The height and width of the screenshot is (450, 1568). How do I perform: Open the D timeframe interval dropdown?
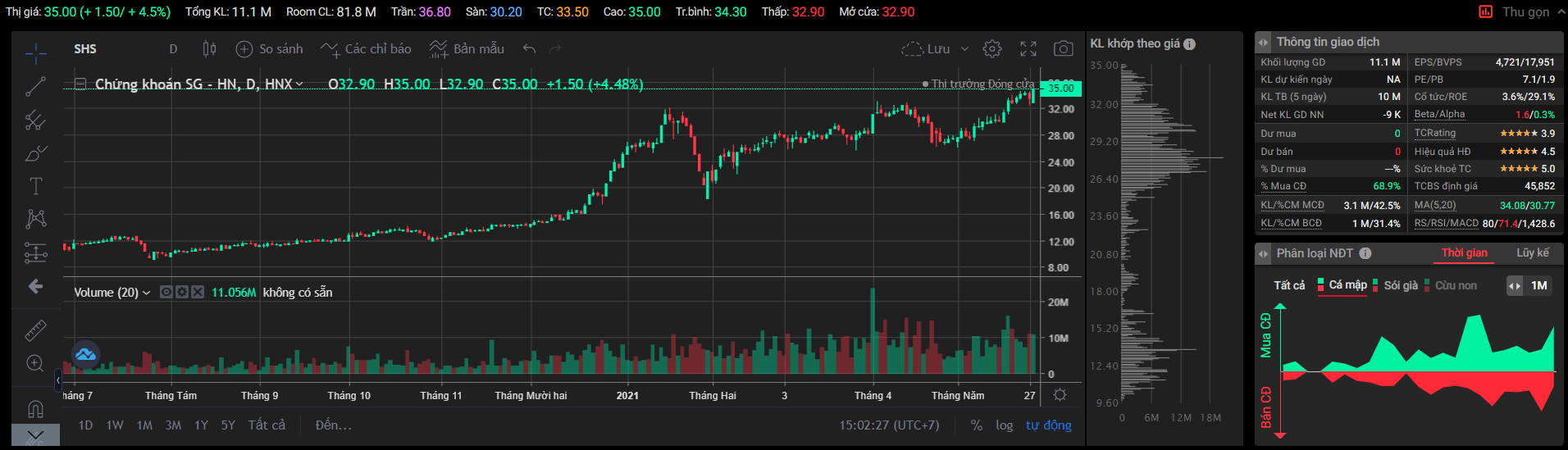[x=173, y=49]
